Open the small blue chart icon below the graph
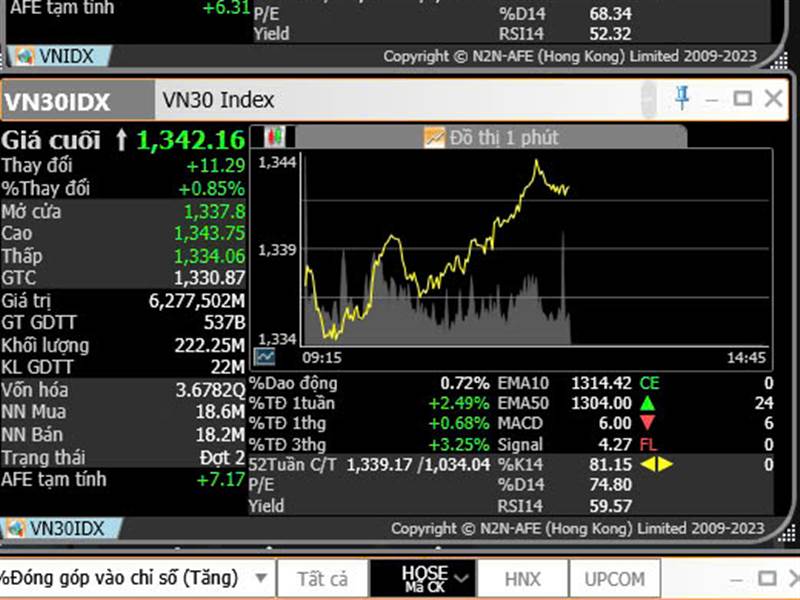Screen dimensions: 800x600 click(265, 356)
